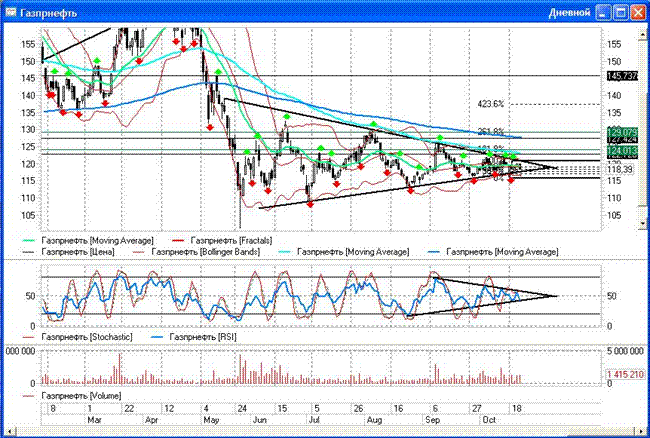Click the horizontal scrollbar right arrow
Viewport: 650px width, 438px height.
point(642,431)
